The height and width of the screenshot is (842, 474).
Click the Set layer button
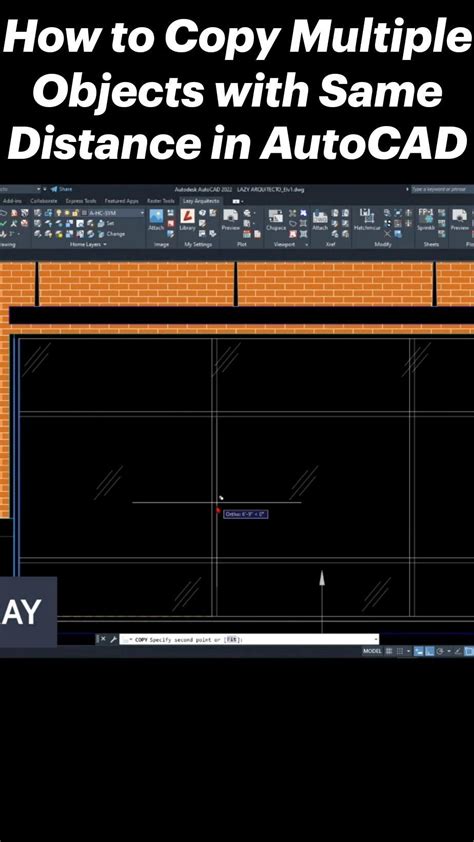coord(106,223)
